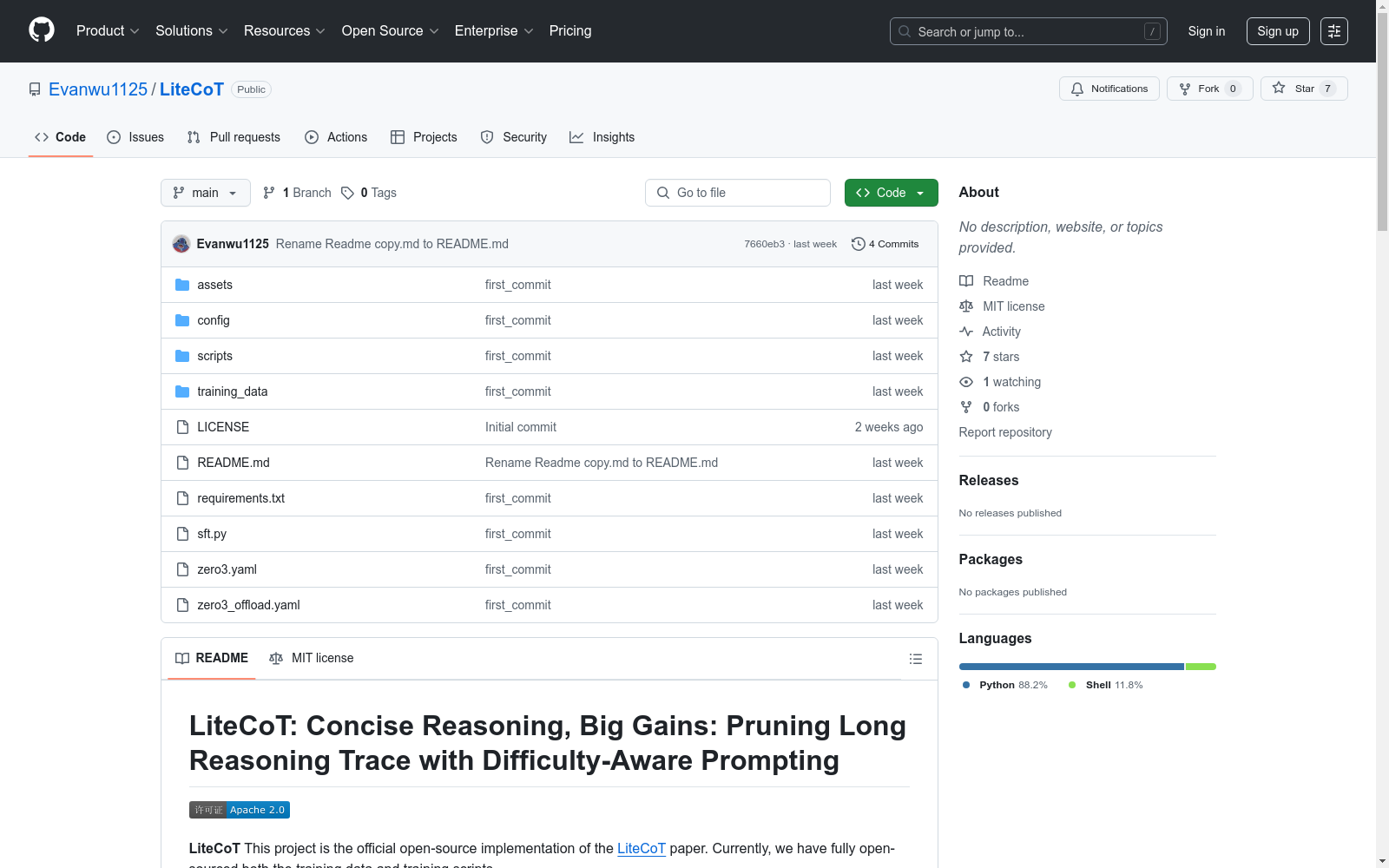The height and width of the screenshot is (868, 1389).
Task: Click the LICENSE file icon
Action: [182, 427]
